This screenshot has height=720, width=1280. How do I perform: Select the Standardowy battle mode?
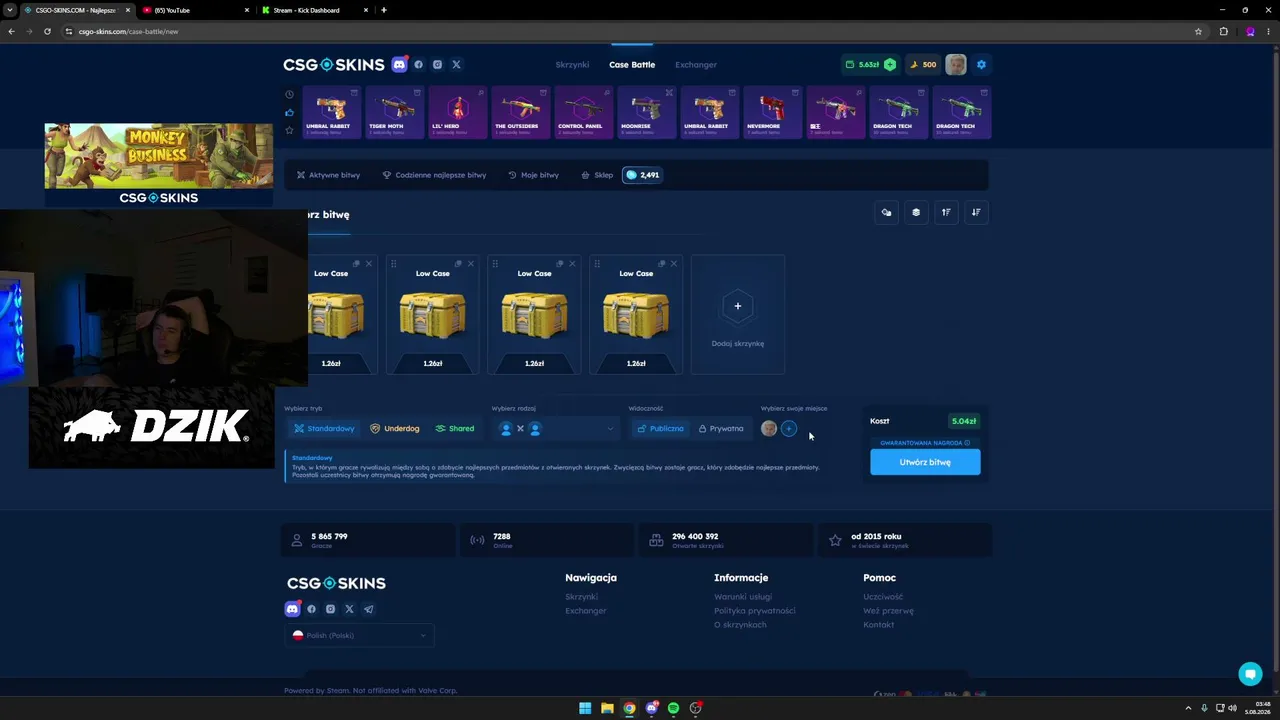pos(324,429)
